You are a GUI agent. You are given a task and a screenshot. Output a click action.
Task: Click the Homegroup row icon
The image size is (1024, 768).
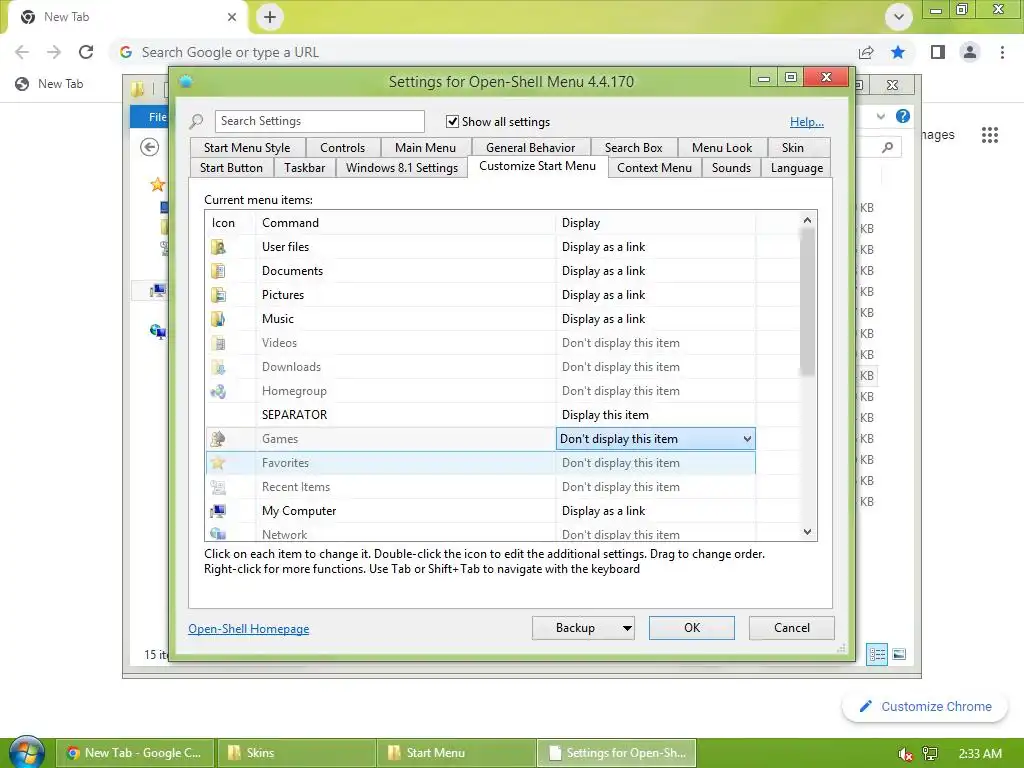click(x=218, y=391)
